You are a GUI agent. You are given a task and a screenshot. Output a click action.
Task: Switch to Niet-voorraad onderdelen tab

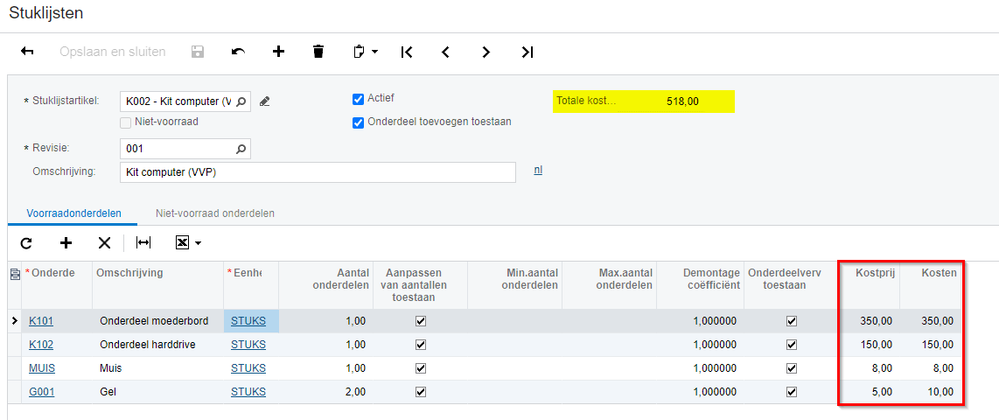point(214,213)
